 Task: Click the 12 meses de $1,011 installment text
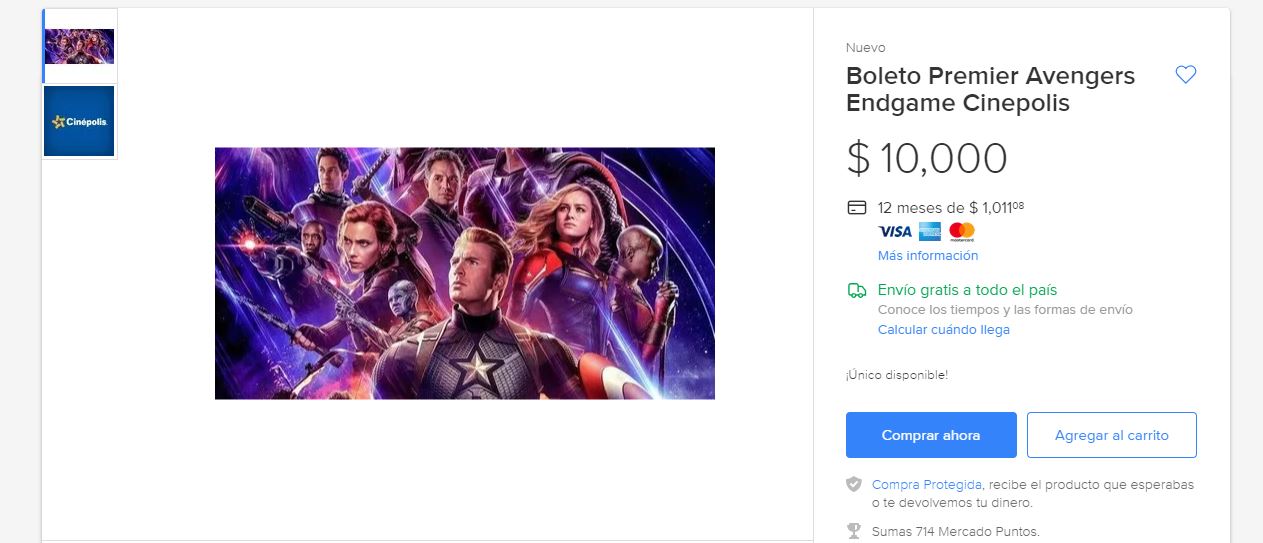click(x=950, y=208)
